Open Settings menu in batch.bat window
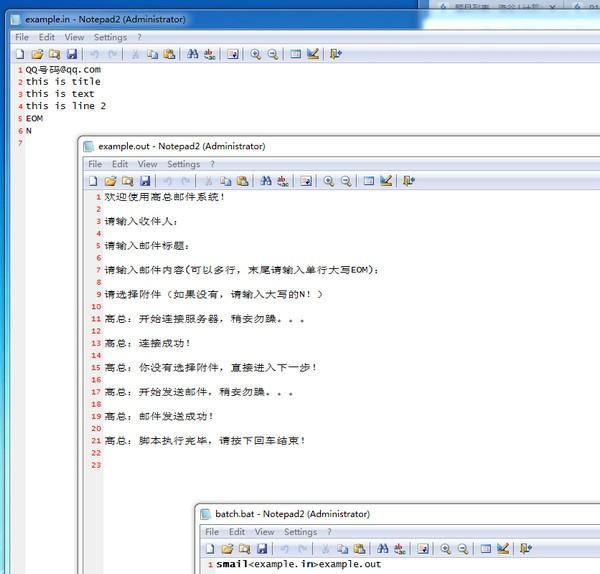This screenshot has width=600, height=574. coord(300,532)
